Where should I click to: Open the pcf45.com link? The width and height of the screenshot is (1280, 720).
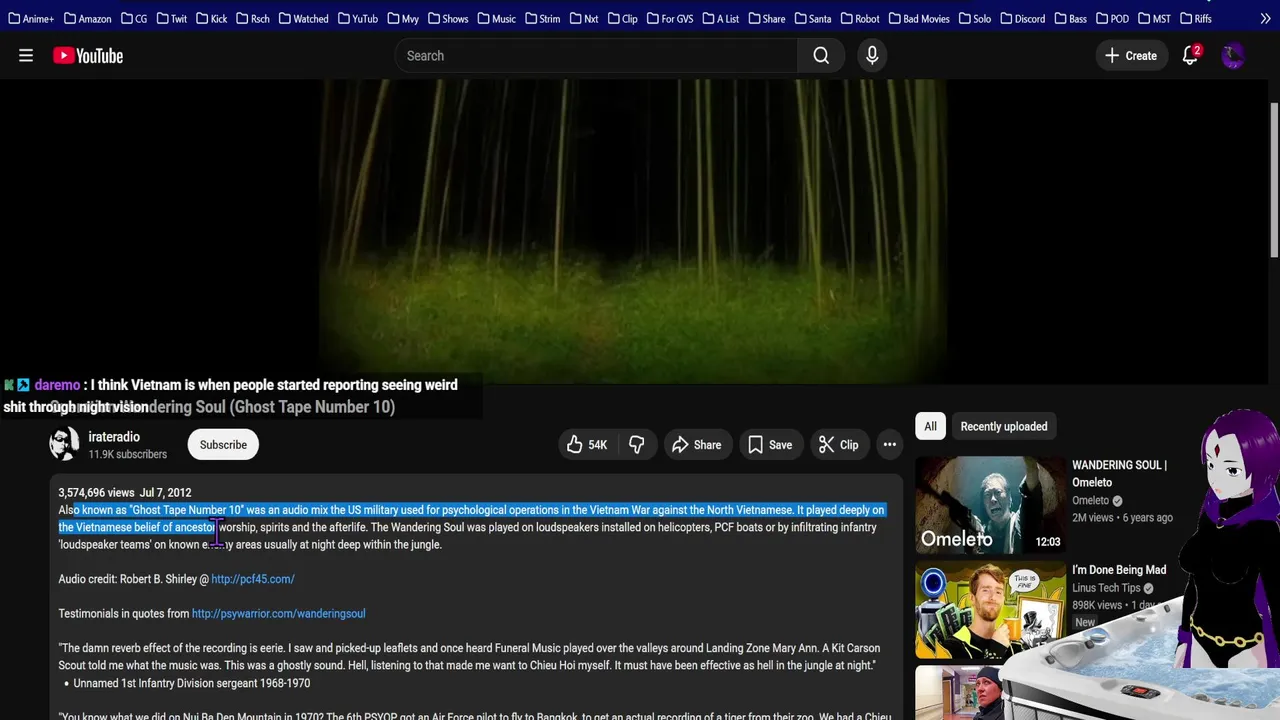[x=253, y=579]
